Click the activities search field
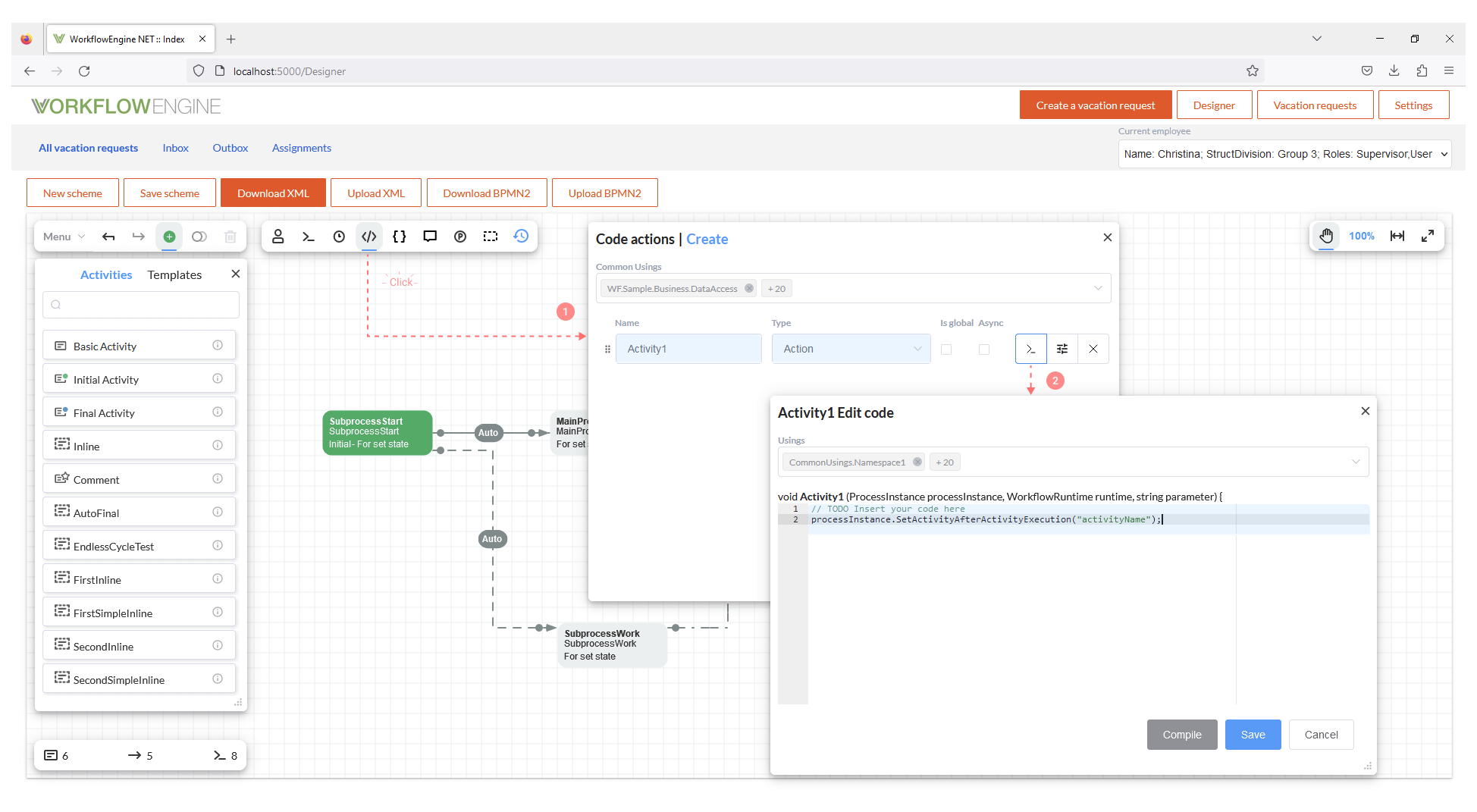Viewport: 1477px width, 812px height. 141,305
